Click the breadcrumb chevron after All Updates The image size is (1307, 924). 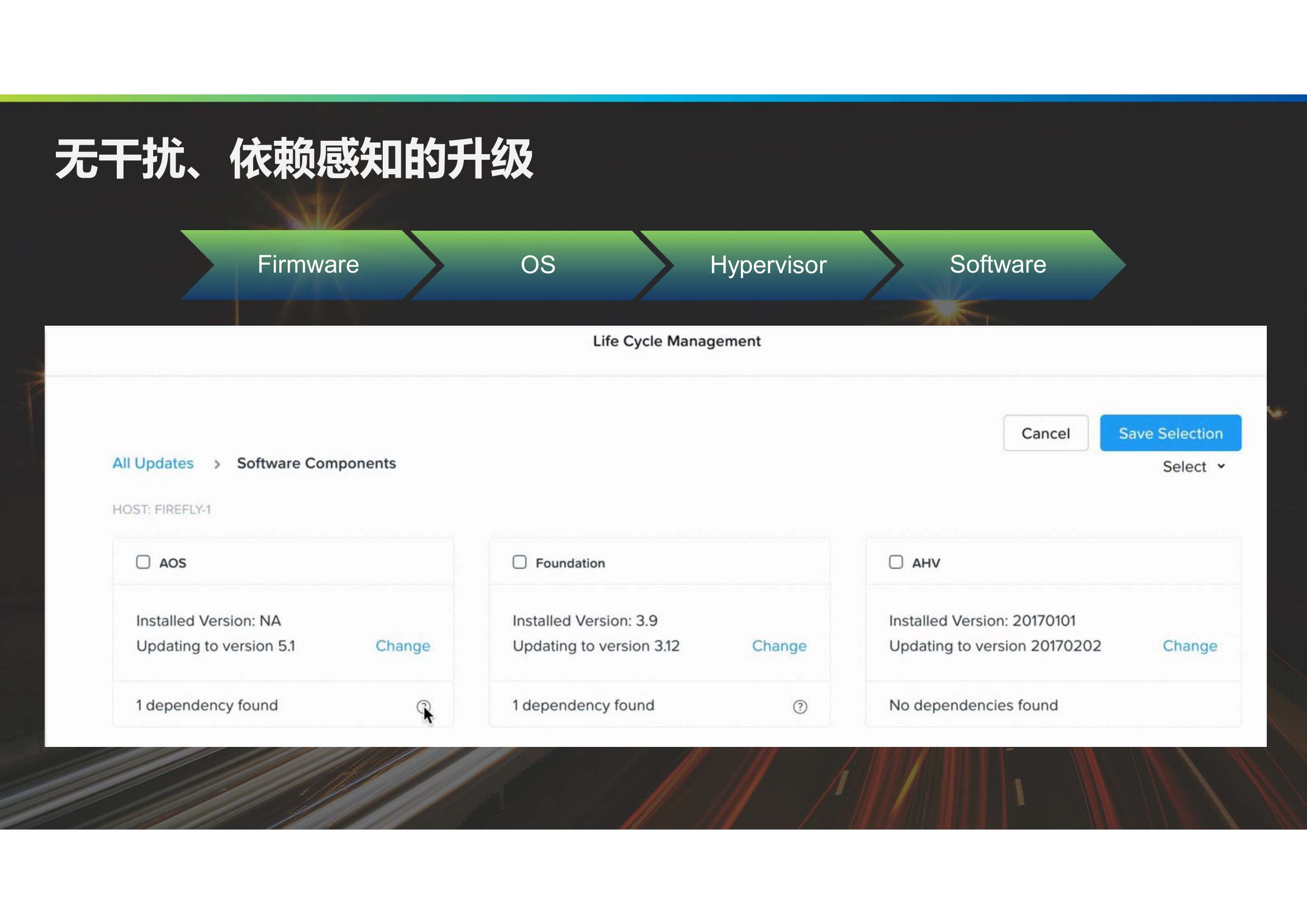click(x=217, y=464)
